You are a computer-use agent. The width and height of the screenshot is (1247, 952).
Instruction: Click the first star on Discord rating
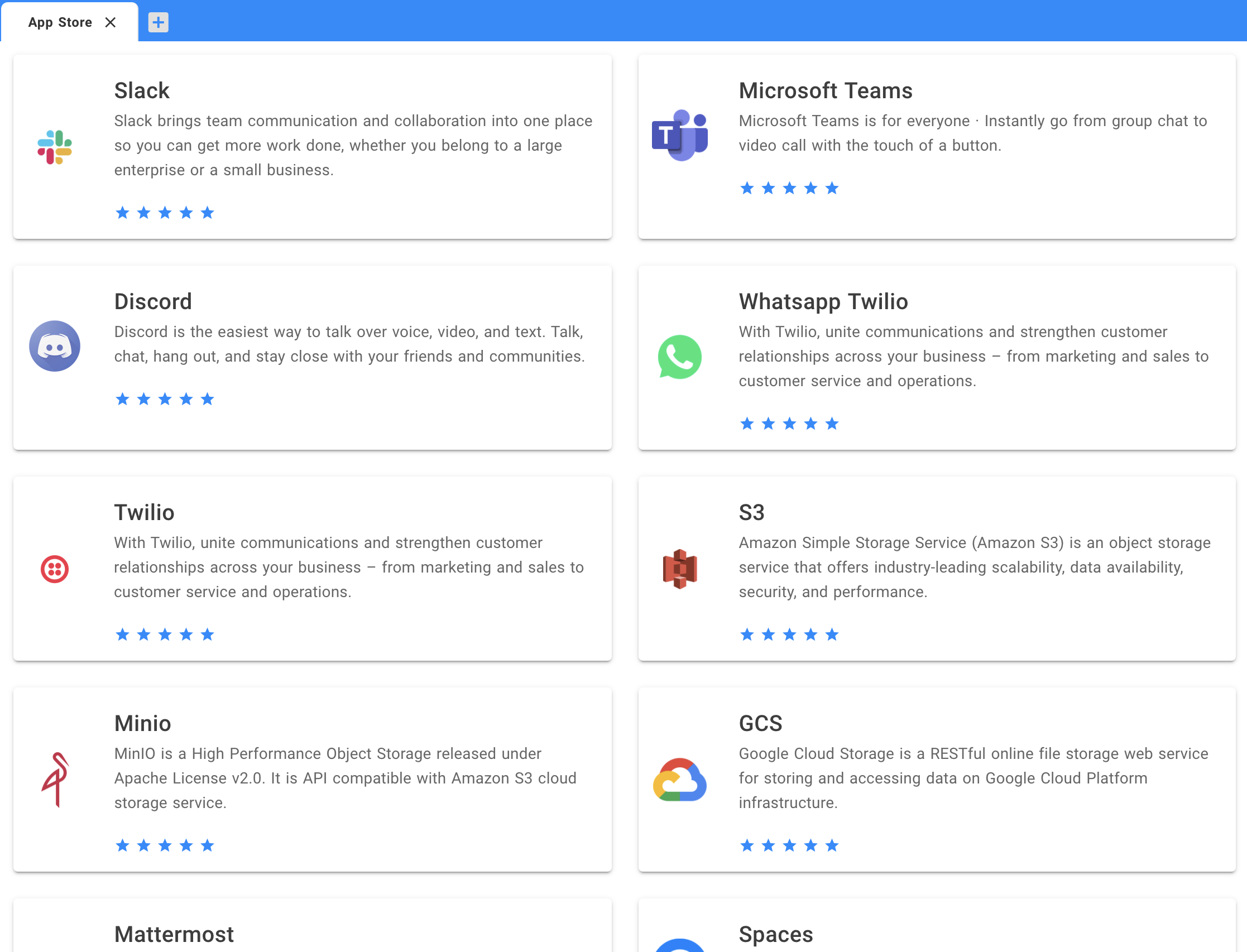tap(122, 399)
